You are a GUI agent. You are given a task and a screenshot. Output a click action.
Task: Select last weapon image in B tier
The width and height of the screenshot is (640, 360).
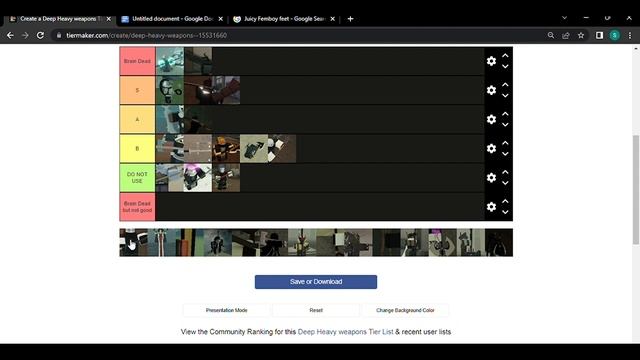(282, 149)
